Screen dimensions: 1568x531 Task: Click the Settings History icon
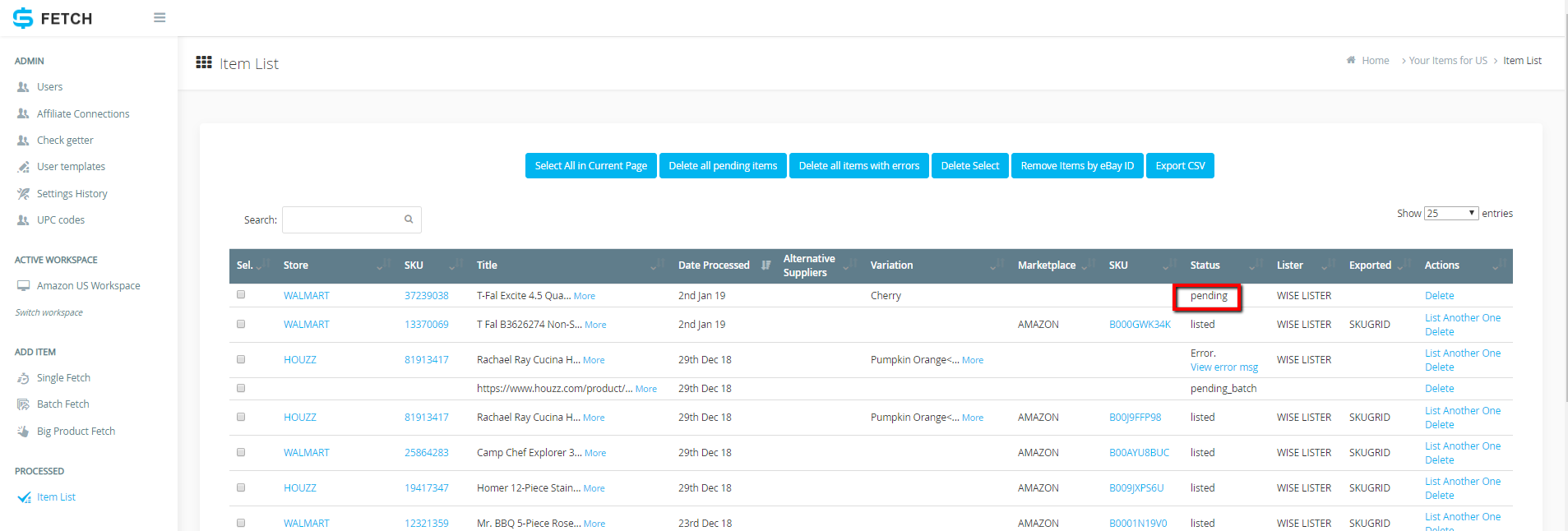pyautogui.click(x=23, y=194)
